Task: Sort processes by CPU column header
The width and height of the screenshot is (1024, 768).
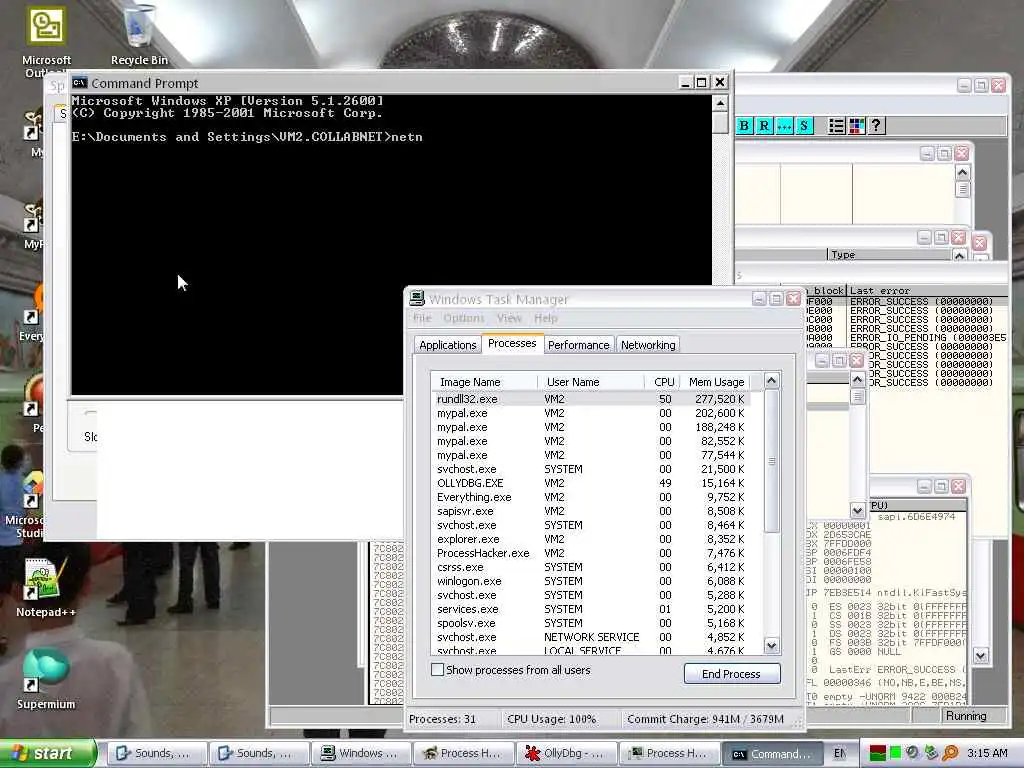Action: [663, 381]
